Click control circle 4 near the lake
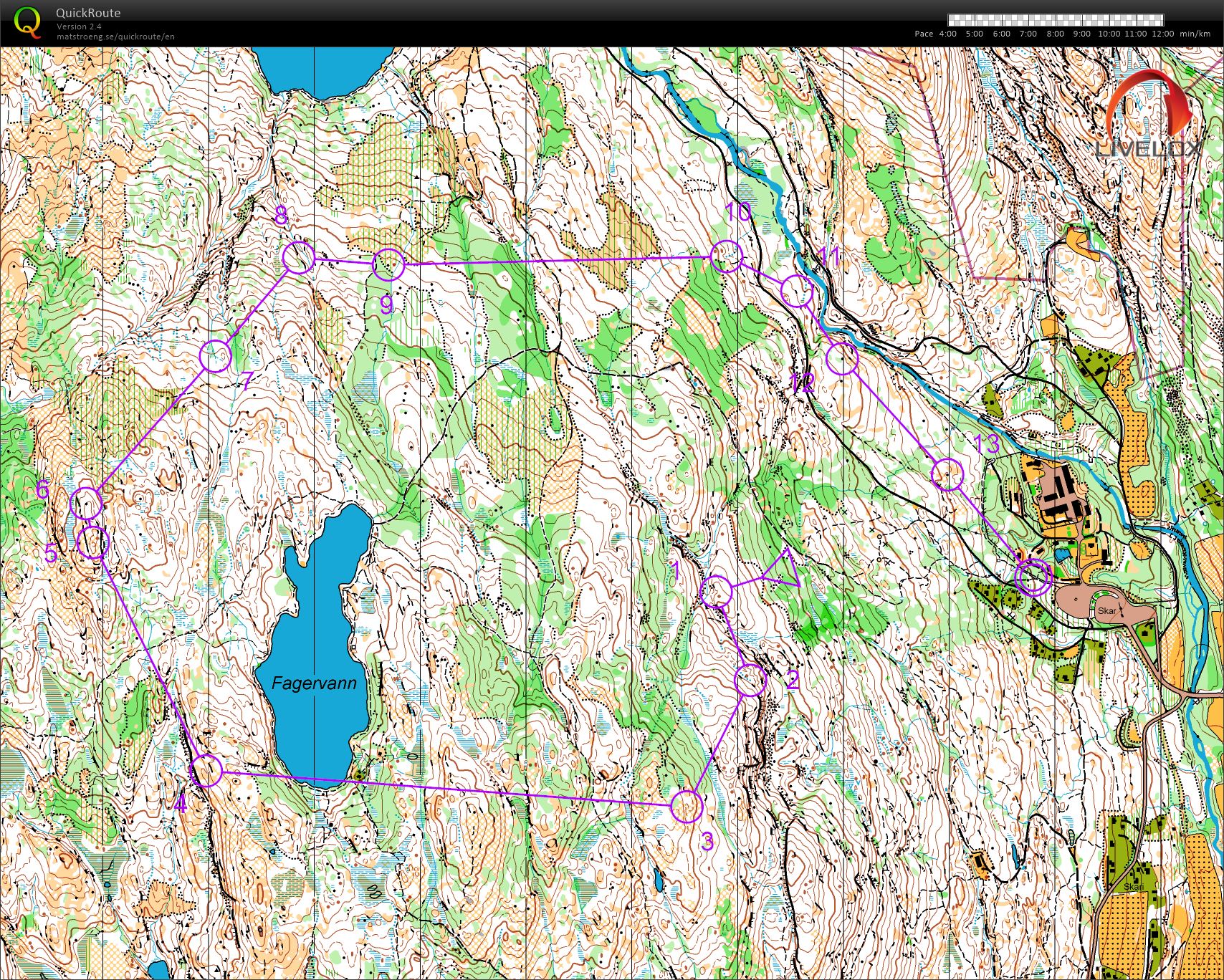 click(207, 771)
